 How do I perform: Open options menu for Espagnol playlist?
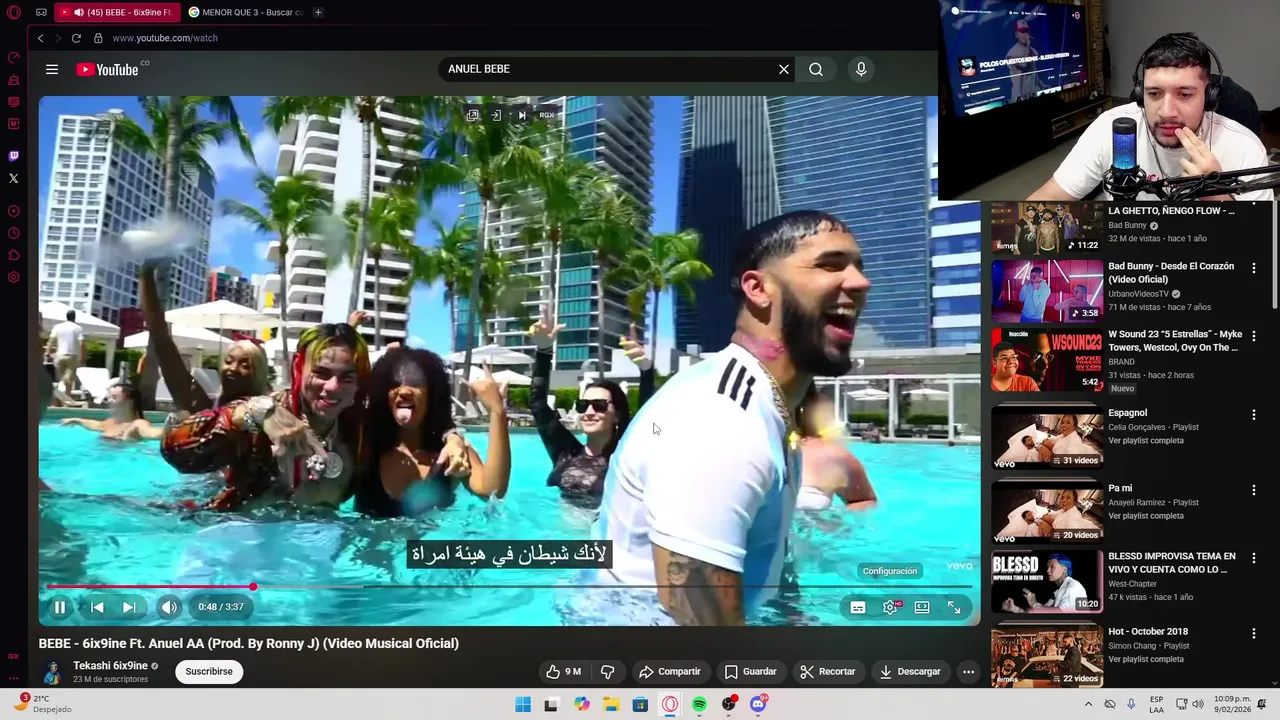click(1253, 414)
